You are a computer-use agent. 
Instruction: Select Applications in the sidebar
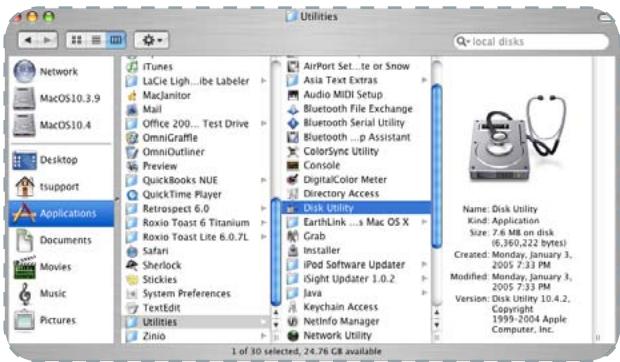click(x=61, y=213)
